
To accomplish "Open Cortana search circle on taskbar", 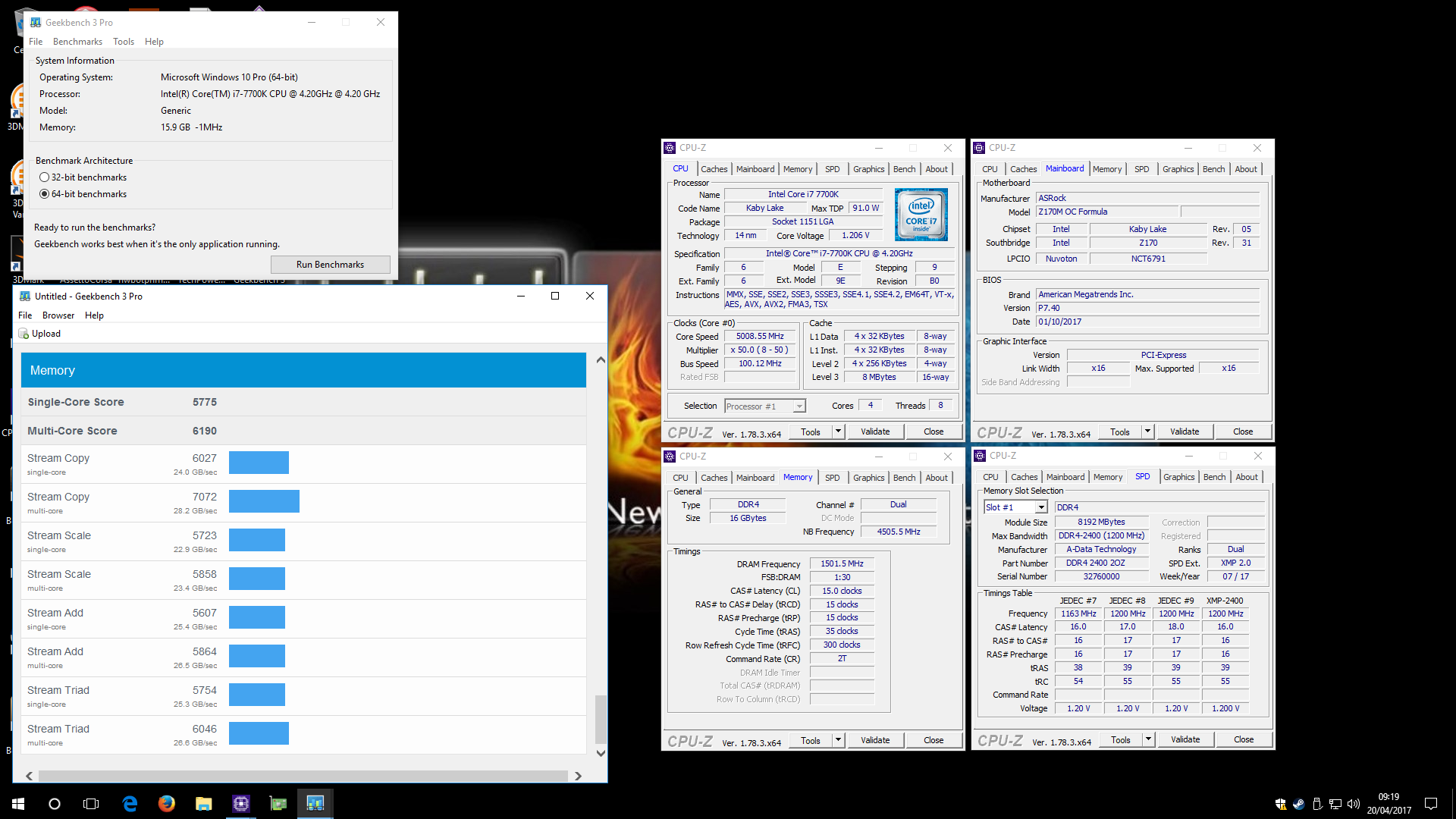I will click(x=55, y=803).
